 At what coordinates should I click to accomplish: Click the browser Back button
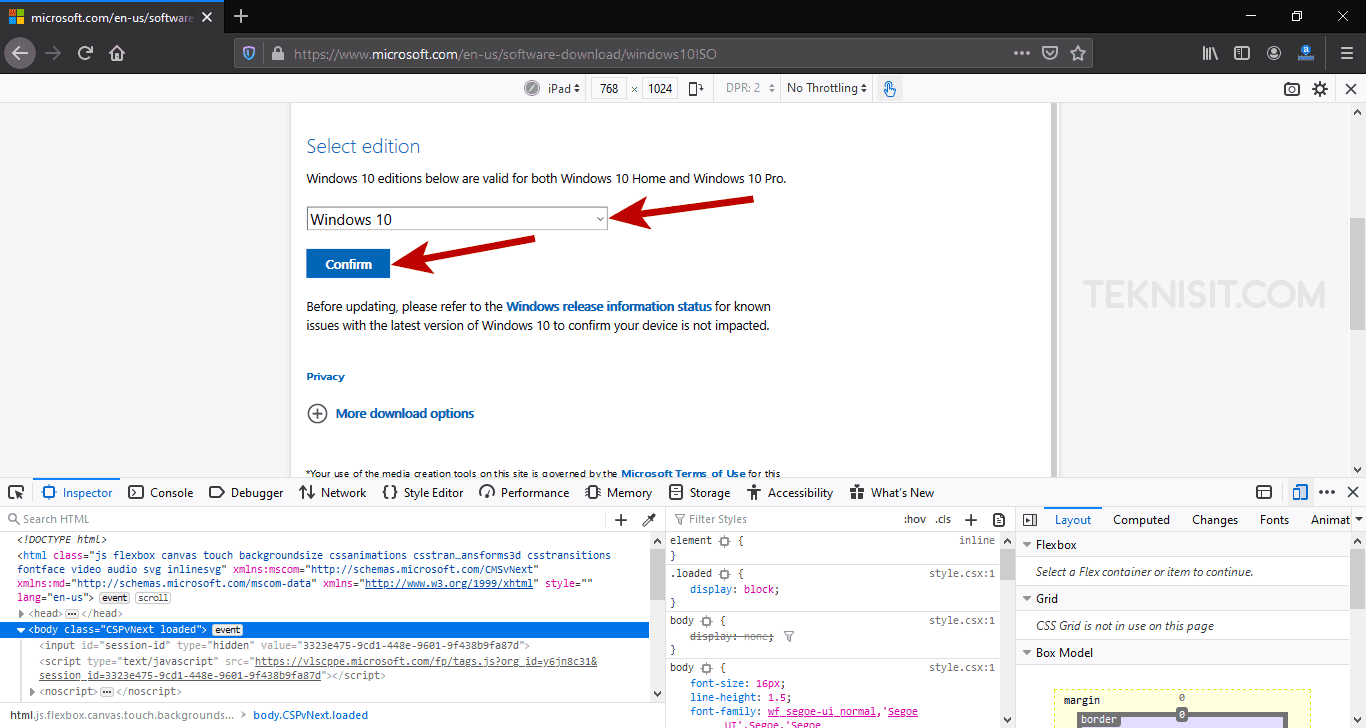point(20,53)
